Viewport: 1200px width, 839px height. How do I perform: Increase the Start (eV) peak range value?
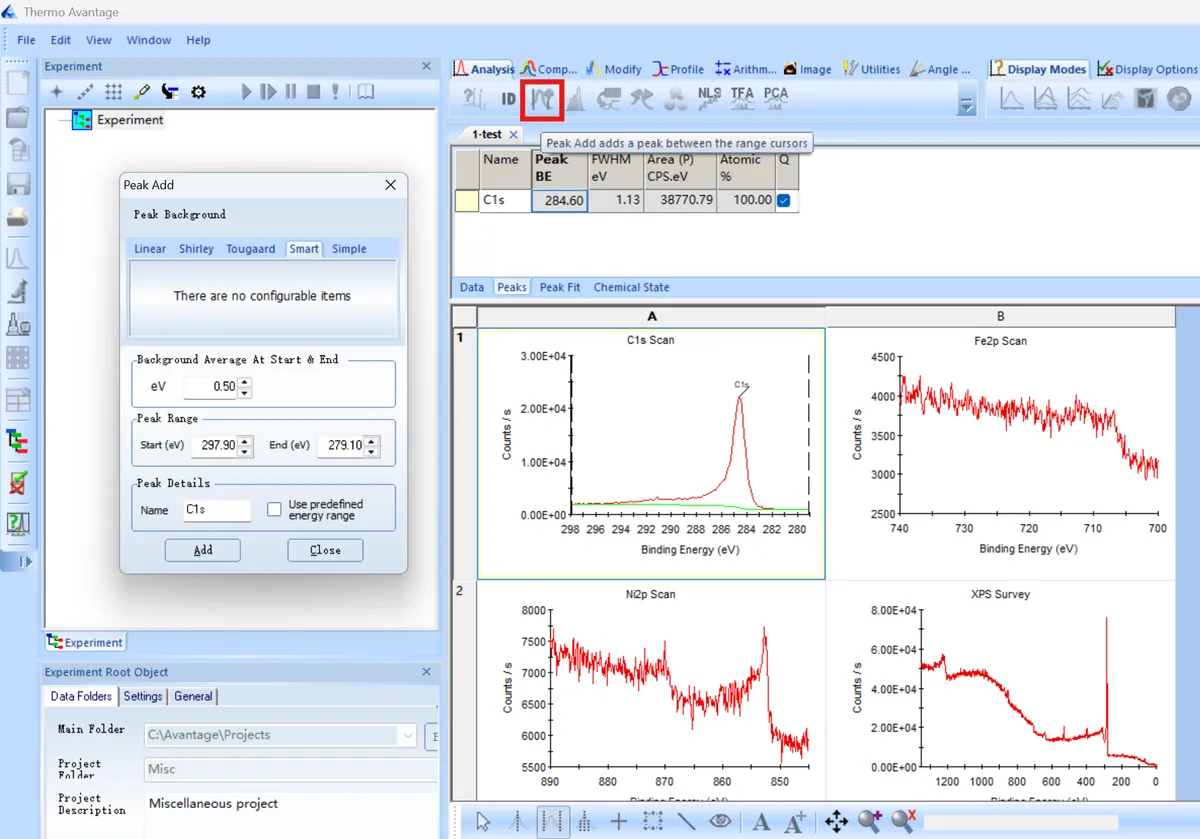coord(247,440)
